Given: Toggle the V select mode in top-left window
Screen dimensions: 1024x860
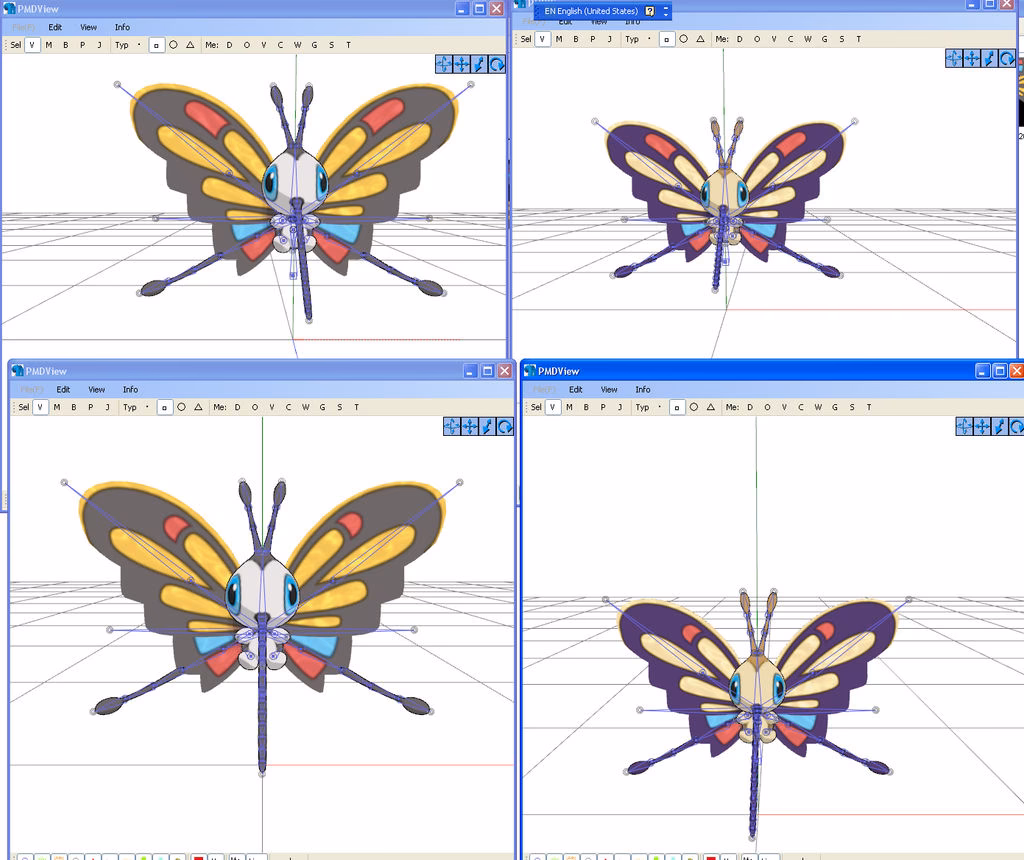Looking at the screenshot, I should tap(32, 45).
